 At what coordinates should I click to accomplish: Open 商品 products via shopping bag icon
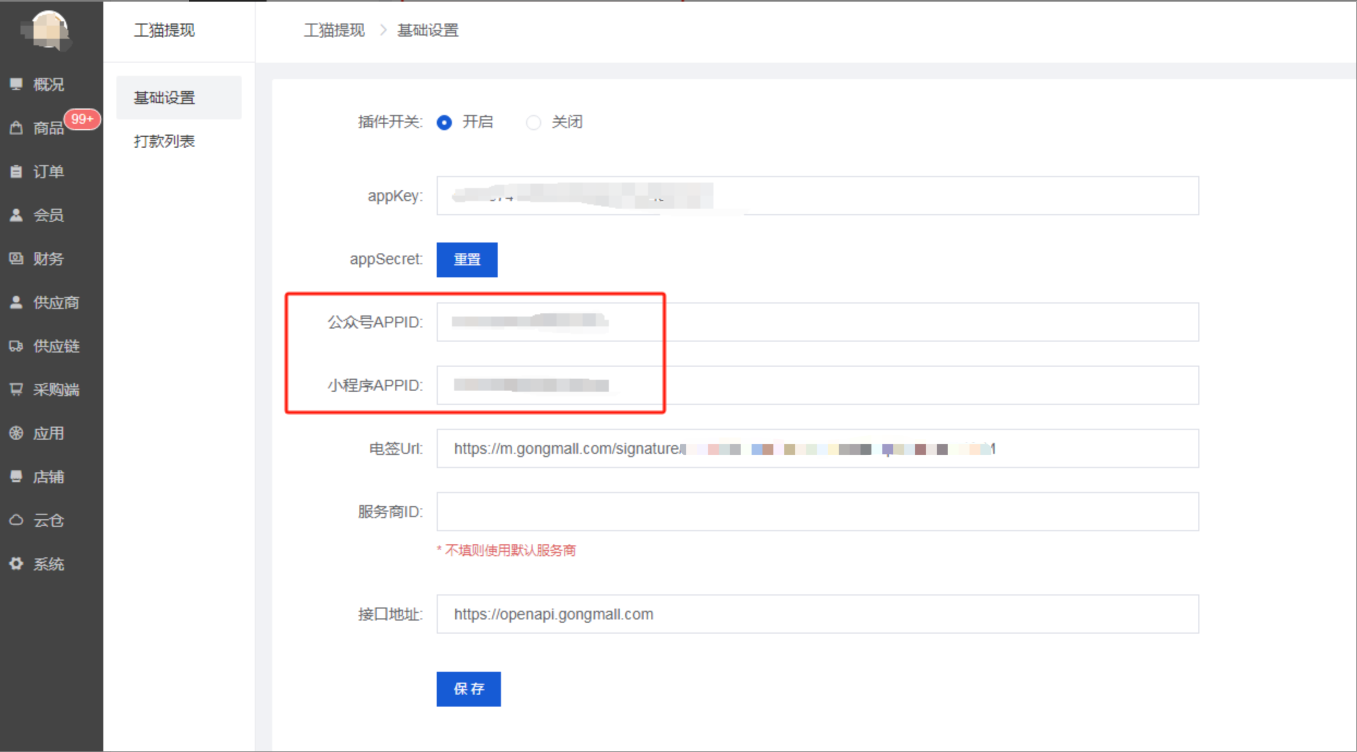click(16, 128)
